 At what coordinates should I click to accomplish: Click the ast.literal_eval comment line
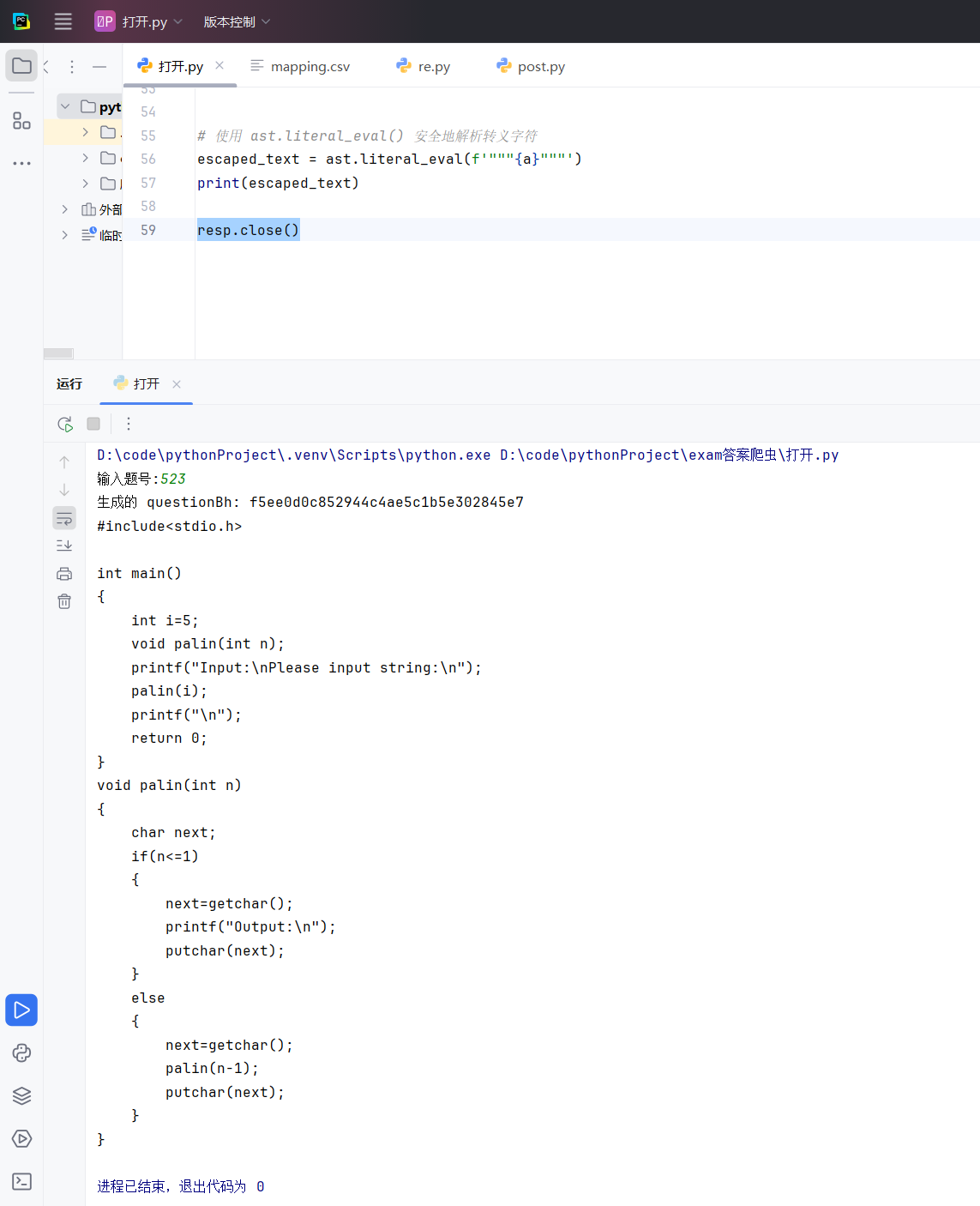(x=367, y=136)
